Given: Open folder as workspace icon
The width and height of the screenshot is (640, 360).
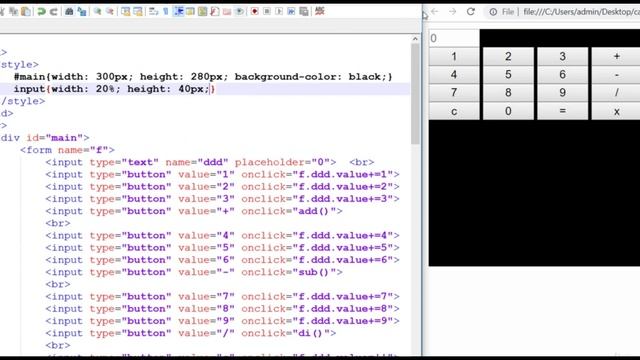Looking at the screenshot, I should pos(227,11).
